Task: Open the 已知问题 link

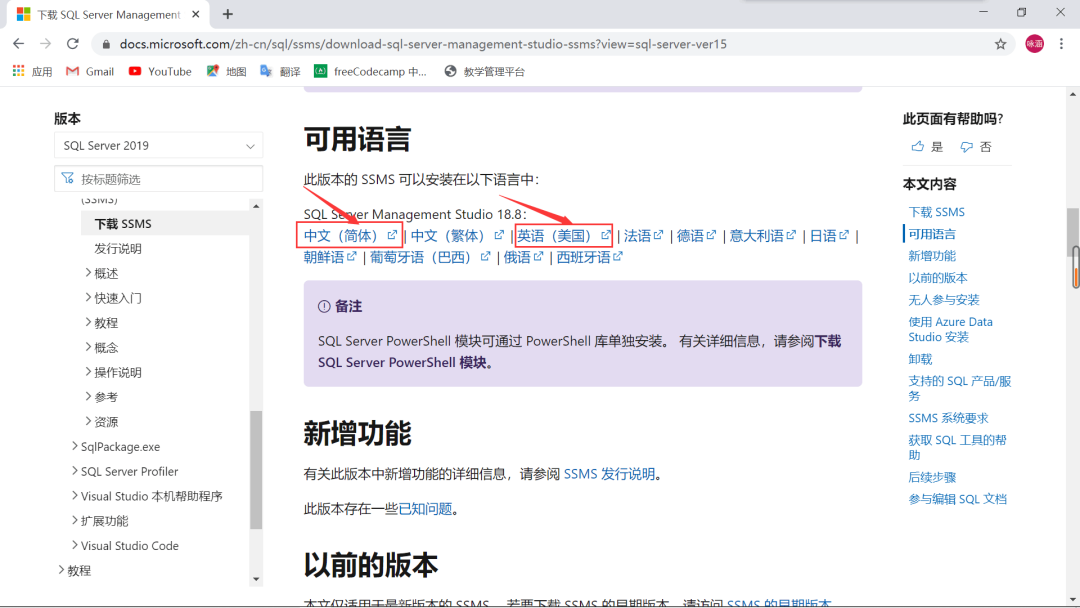Action: tap(425, 509)
